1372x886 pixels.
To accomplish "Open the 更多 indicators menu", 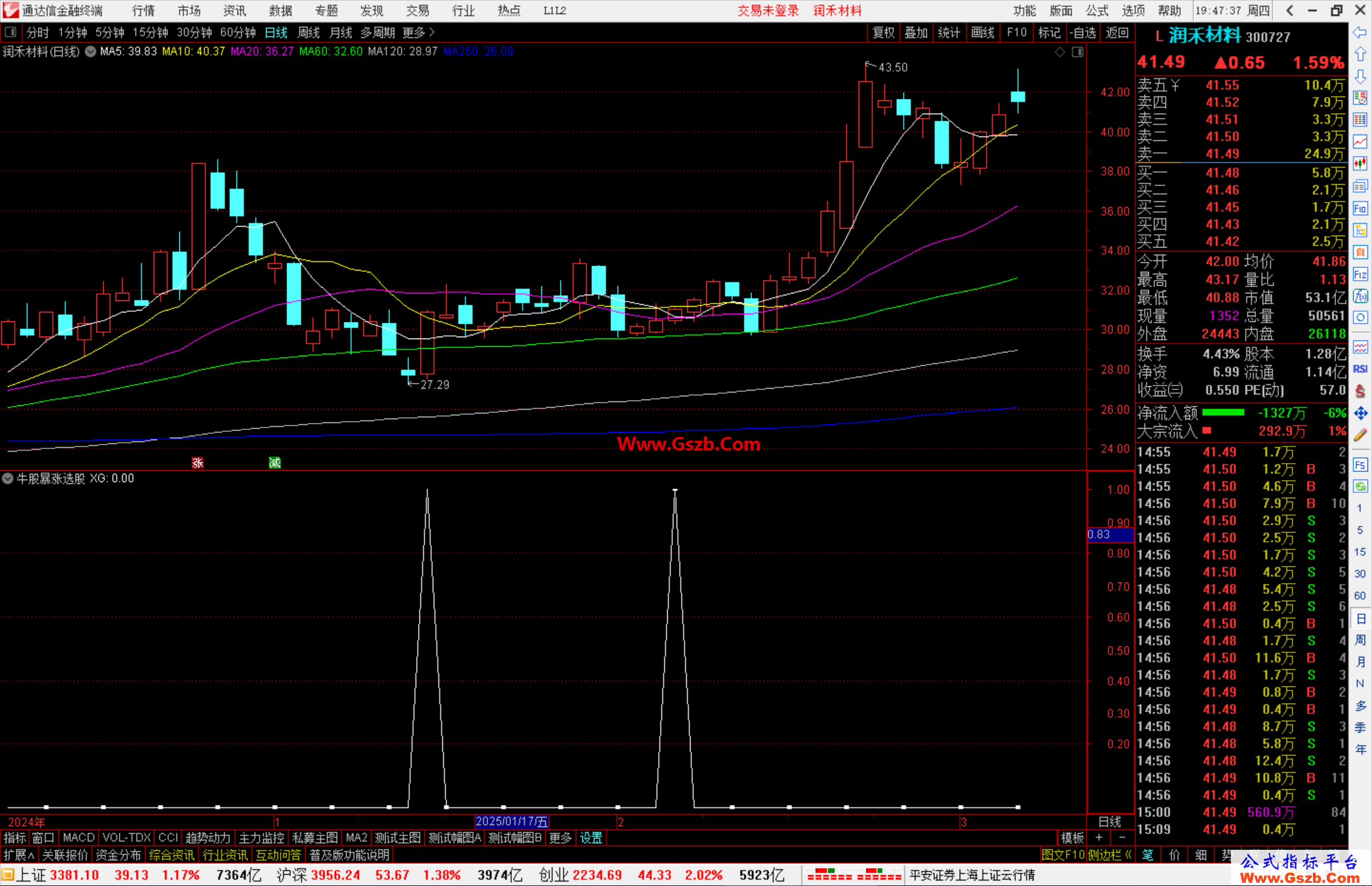I will (x=560, y=838).
